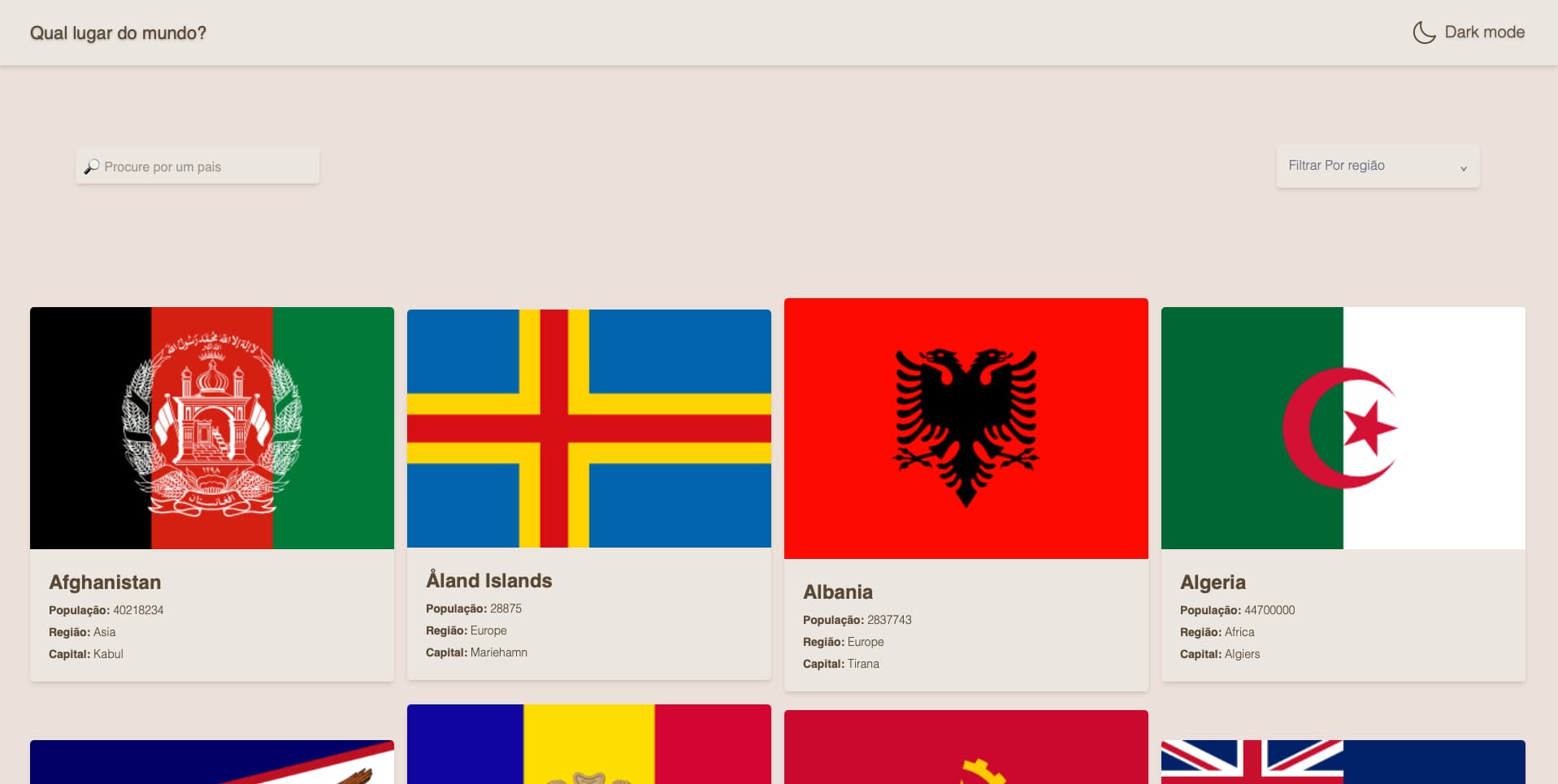Open the Afghanistan flag image
The width and height of the screenshot is (1558, 784).
pos(212,428)
